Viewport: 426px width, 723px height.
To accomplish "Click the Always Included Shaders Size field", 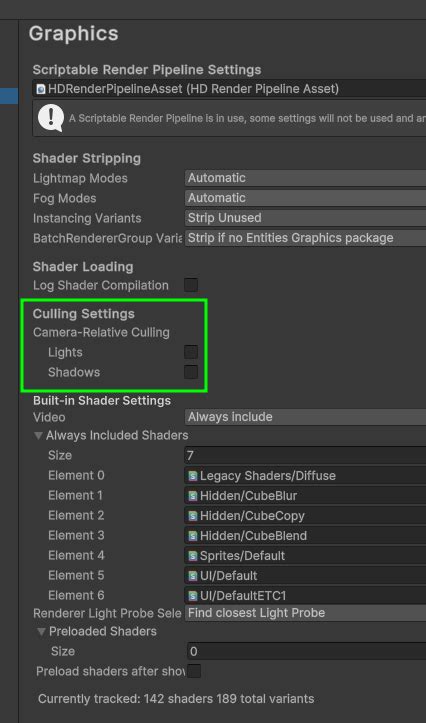I will pos(305,456).
